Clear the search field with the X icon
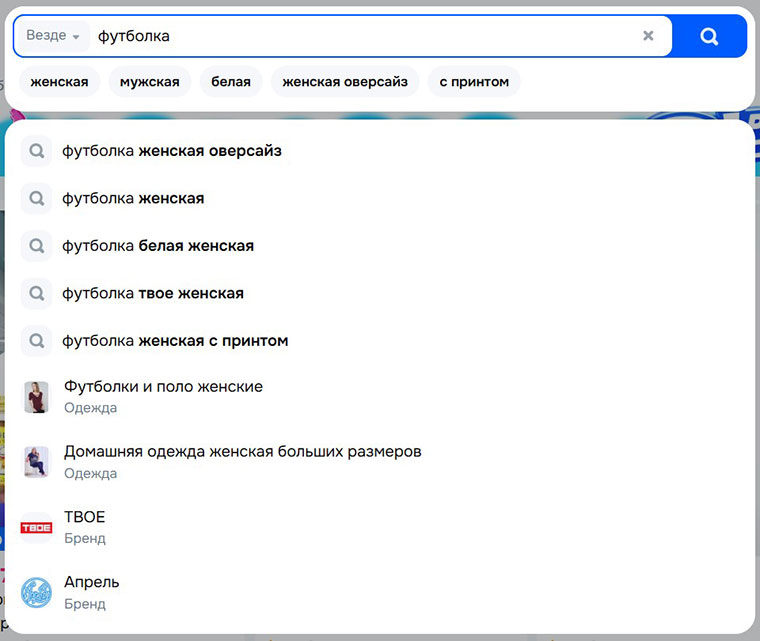The height and width of the screenshot is (641, 760). coord(648,35)
